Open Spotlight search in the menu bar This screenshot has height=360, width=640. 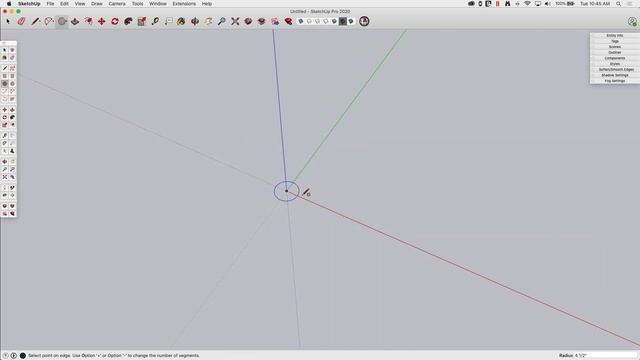click(619, 4)
